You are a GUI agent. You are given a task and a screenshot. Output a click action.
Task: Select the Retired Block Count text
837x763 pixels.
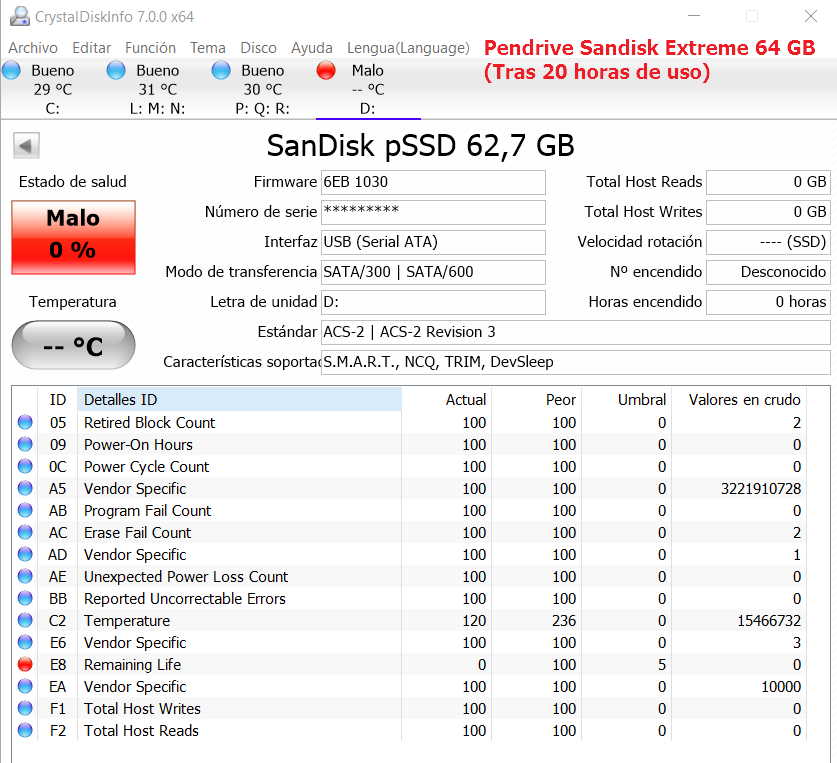149,422
